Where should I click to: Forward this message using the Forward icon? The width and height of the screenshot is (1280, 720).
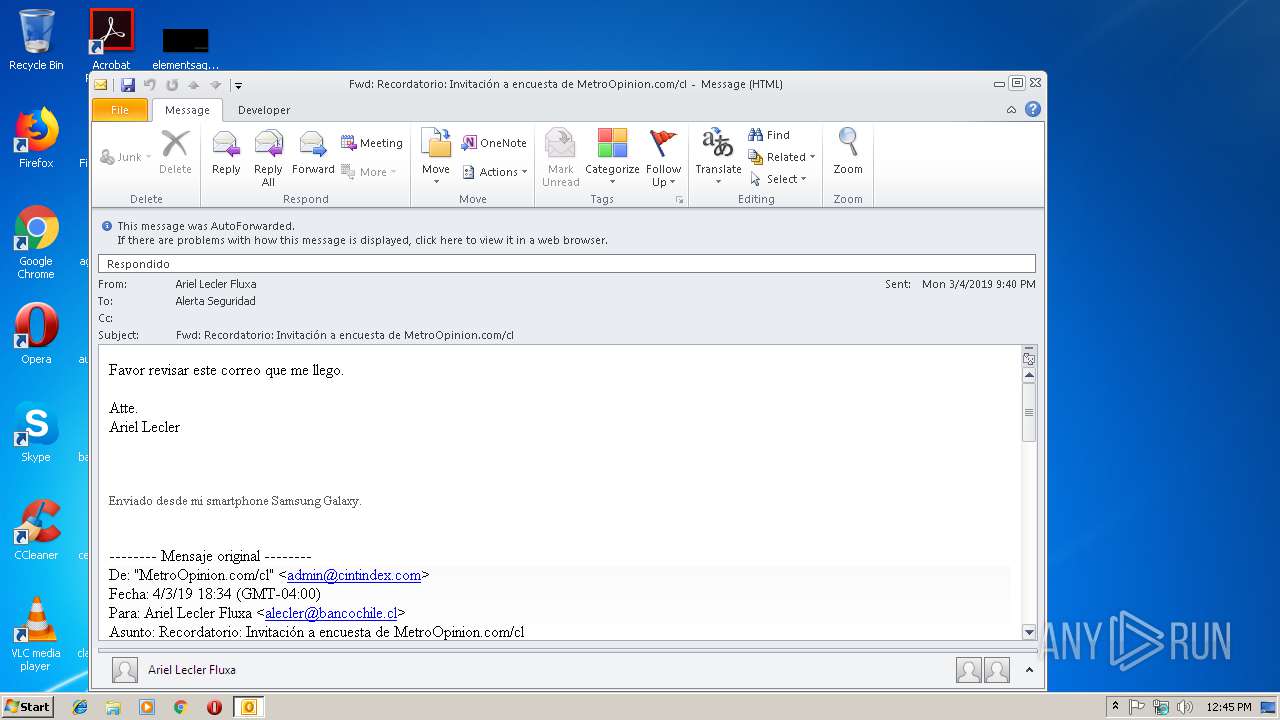pos(313,145)
